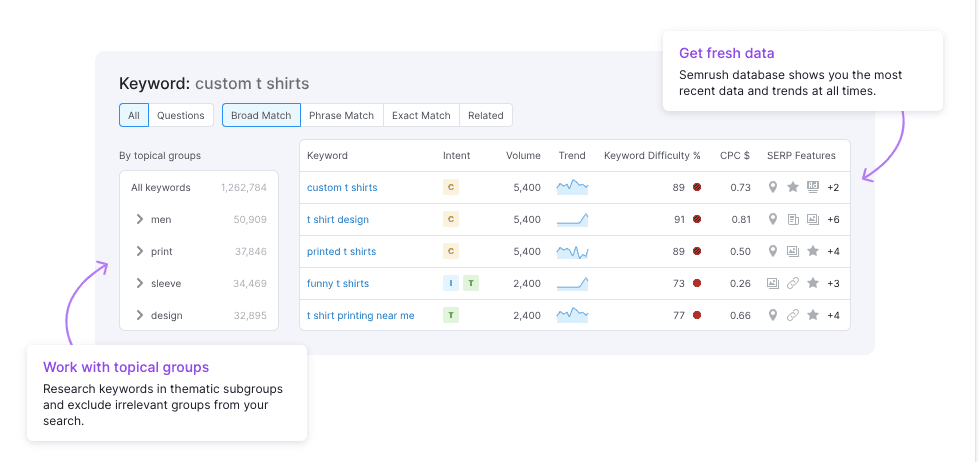The width and height of the screenshot is (978, 462).
Task: Click the 1,262,784 keyword count
Action: click(244, 188)
